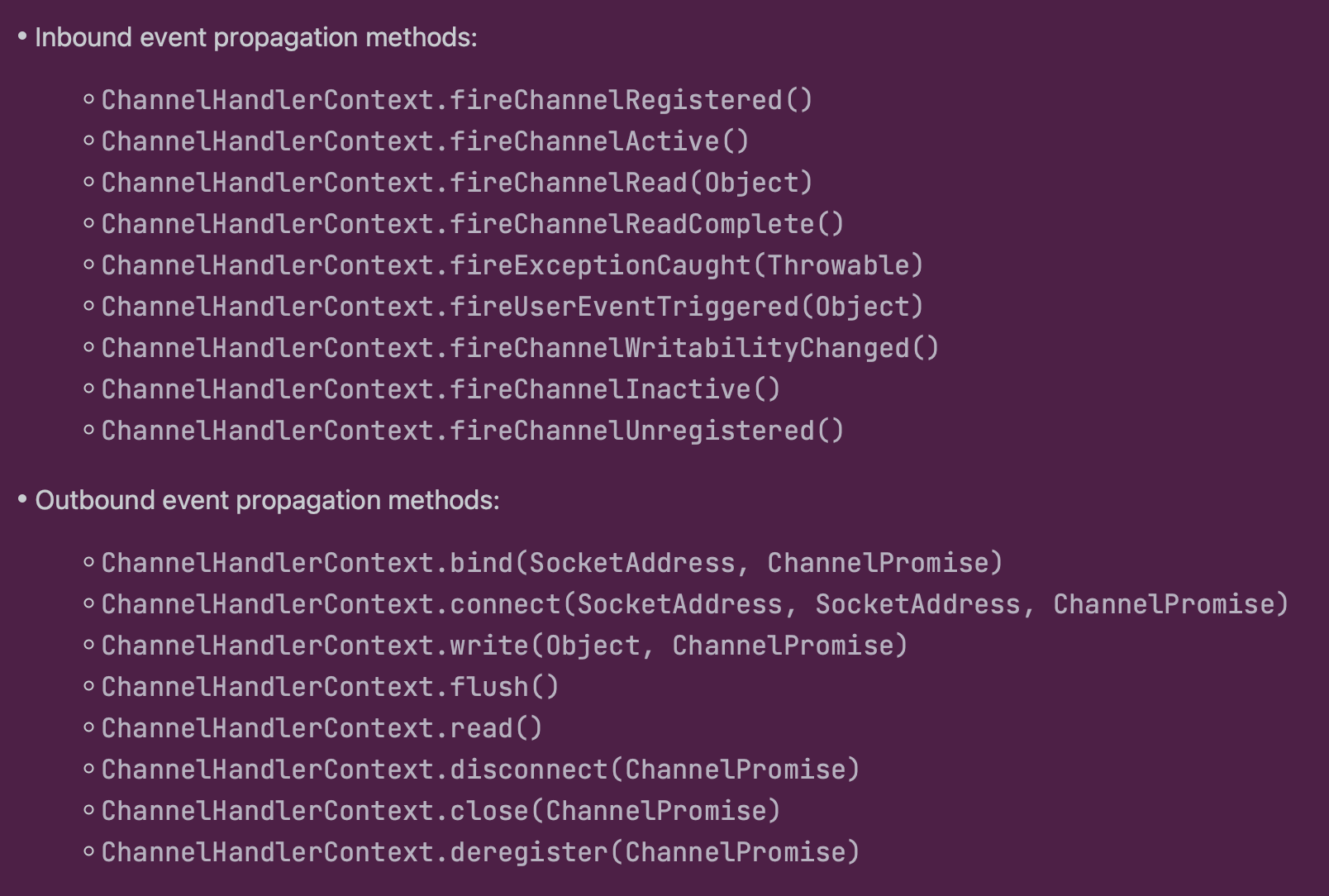The width and height of the screenshot is (1329, 896).
Task: Click the fireChannelRegistered() method entry
Action: pyautogui.click(x=456, y=100)
